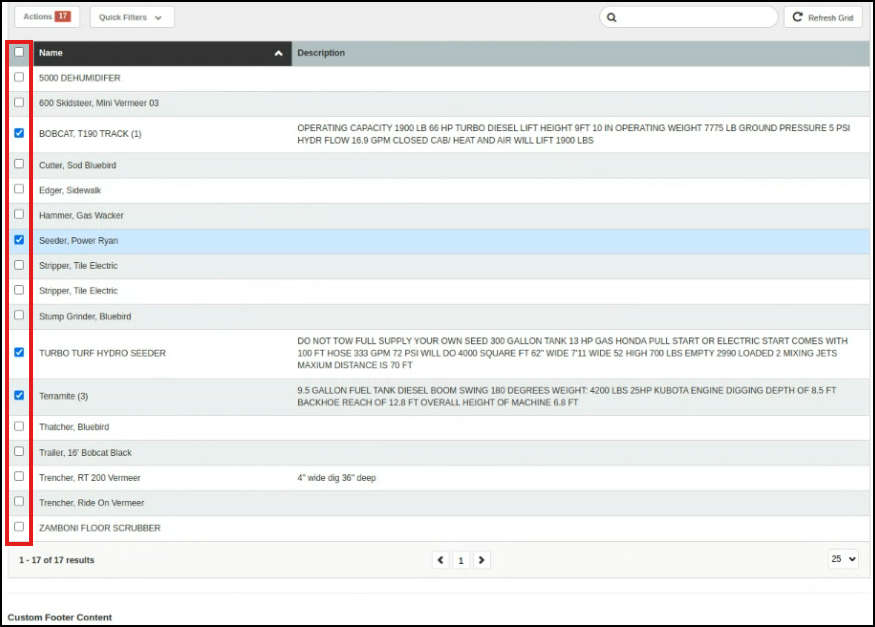Go to the next page arrow
Viewport: 875px width, 627px height.
tap(481, 560)
